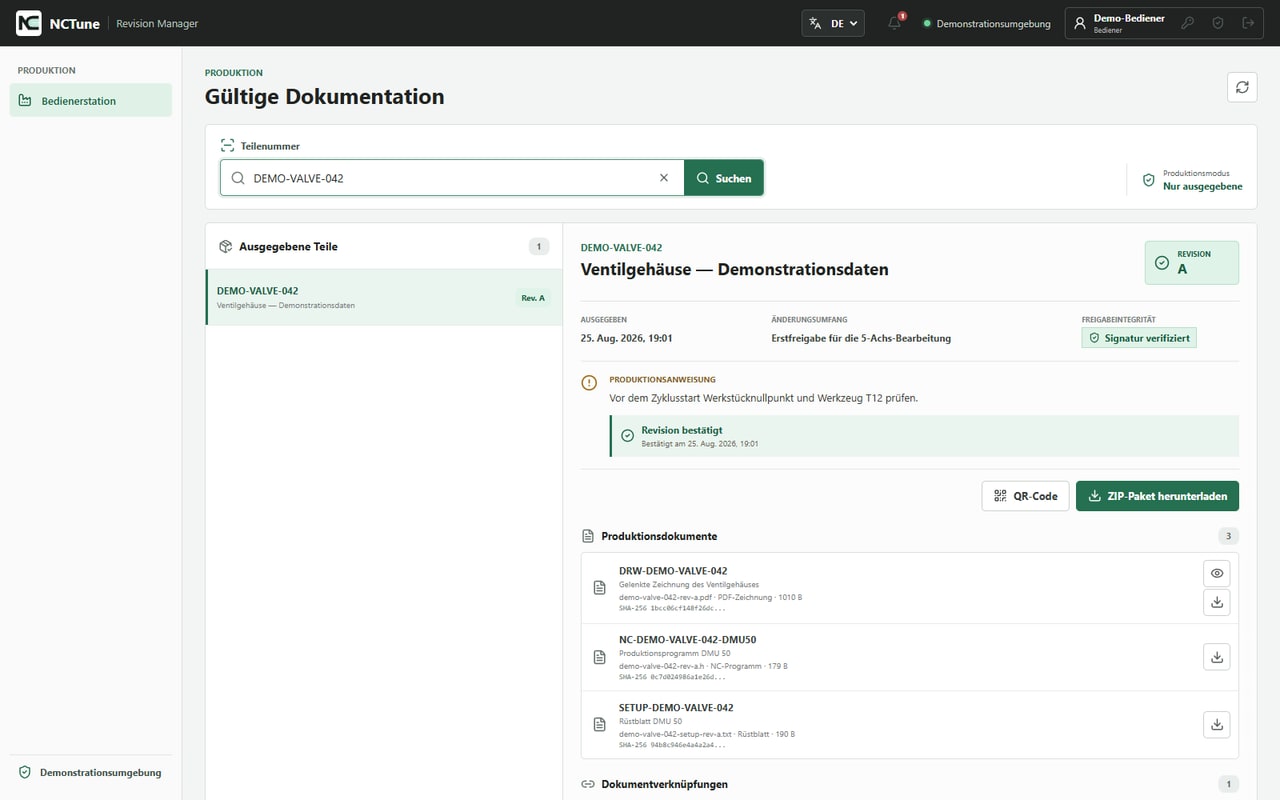Click the Ausgegebene Teile box icon
1280x800 pixels.
[225, 246]
